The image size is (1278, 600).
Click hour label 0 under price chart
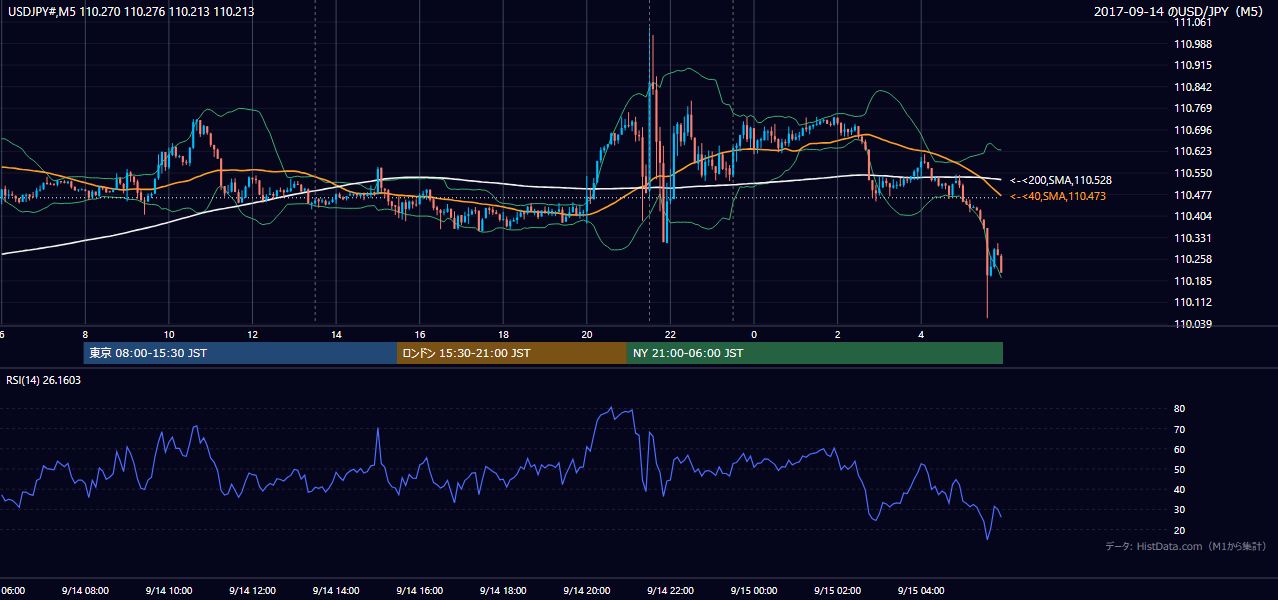754,335
